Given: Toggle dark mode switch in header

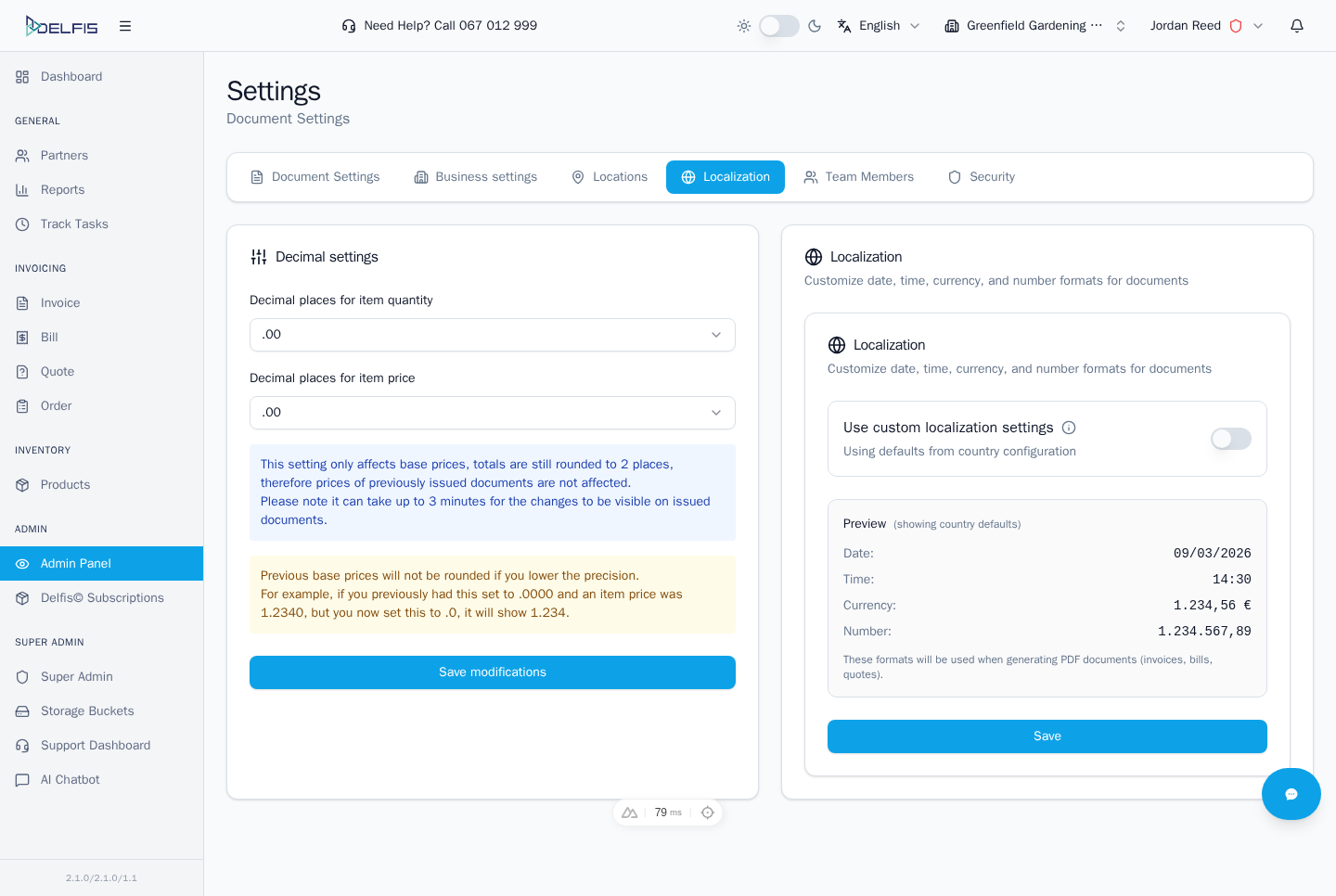Looking at the screenshot, I should coord(778,26).
